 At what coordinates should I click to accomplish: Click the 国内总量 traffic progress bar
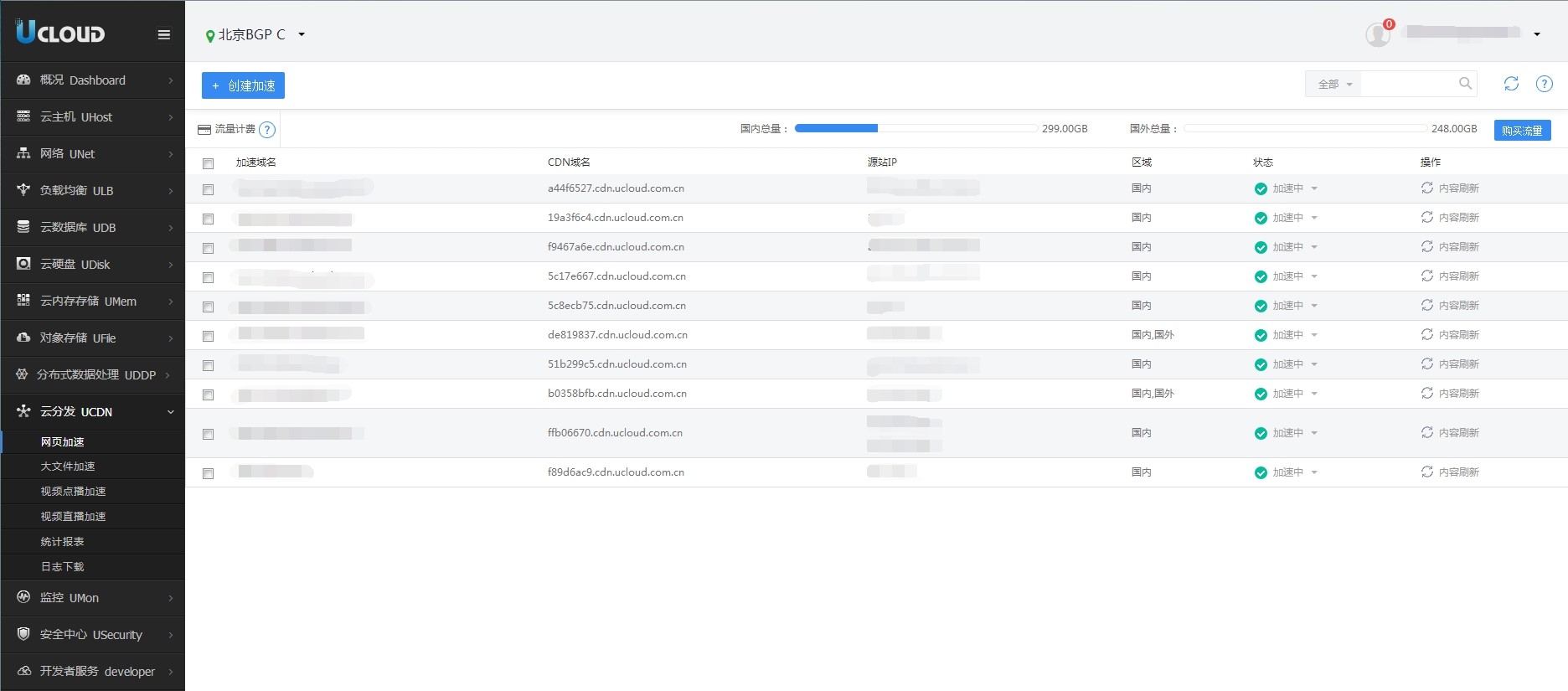coord(916,128)
